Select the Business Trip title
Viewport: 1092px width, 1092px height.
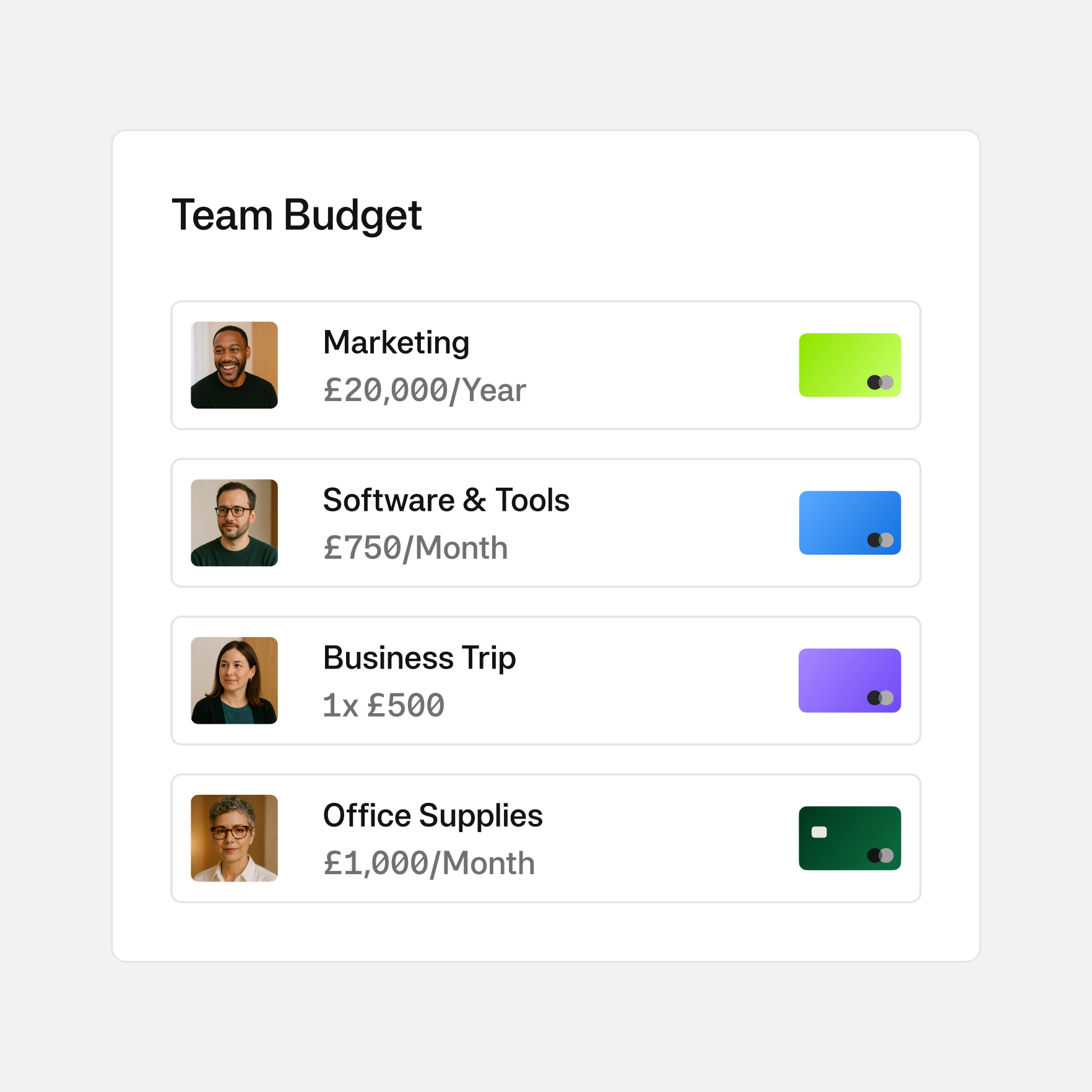click(x=420, y=659)
